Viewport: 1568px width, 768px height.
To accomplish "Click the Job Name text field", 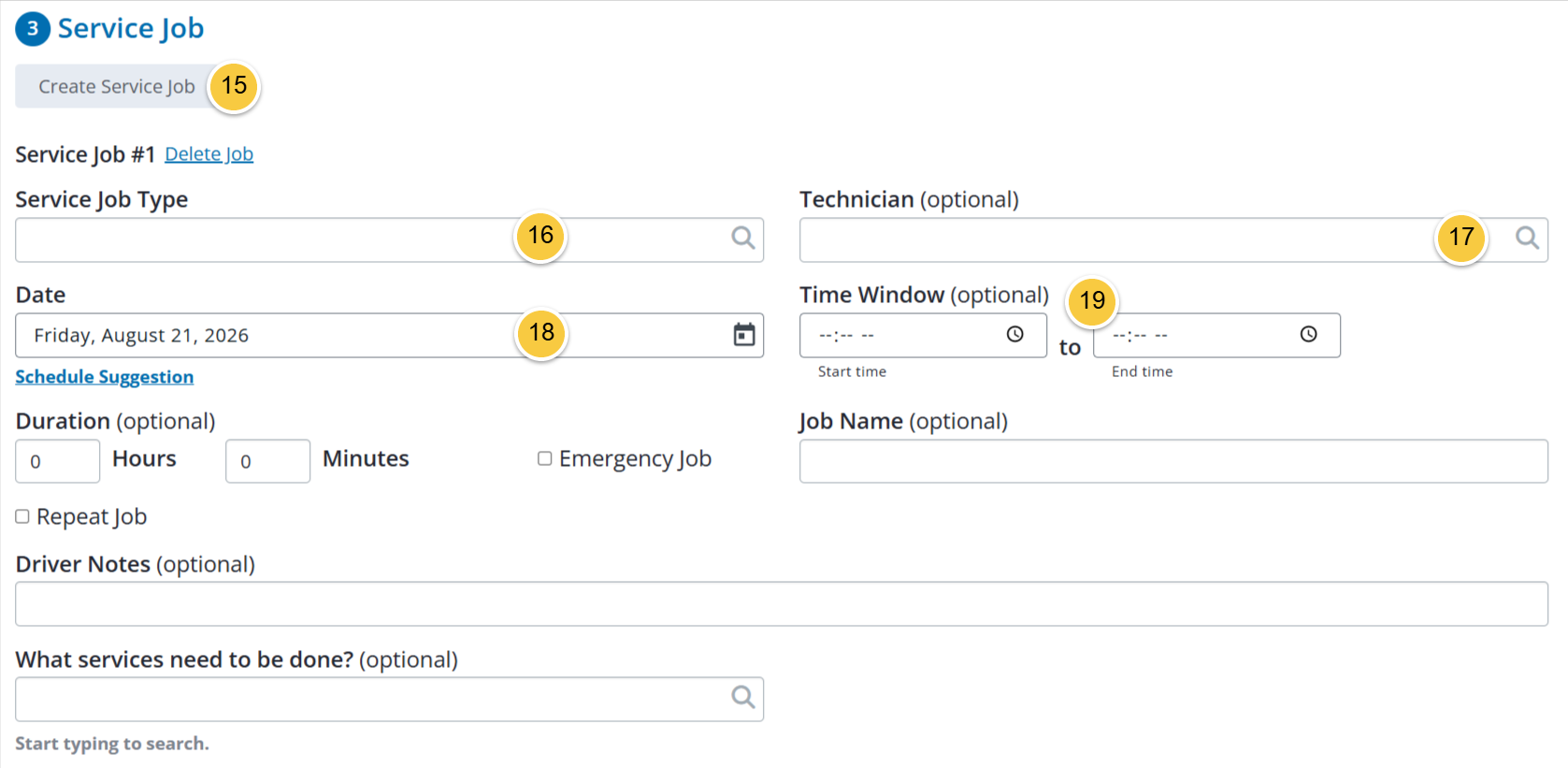I will (x=1173, y=461).
